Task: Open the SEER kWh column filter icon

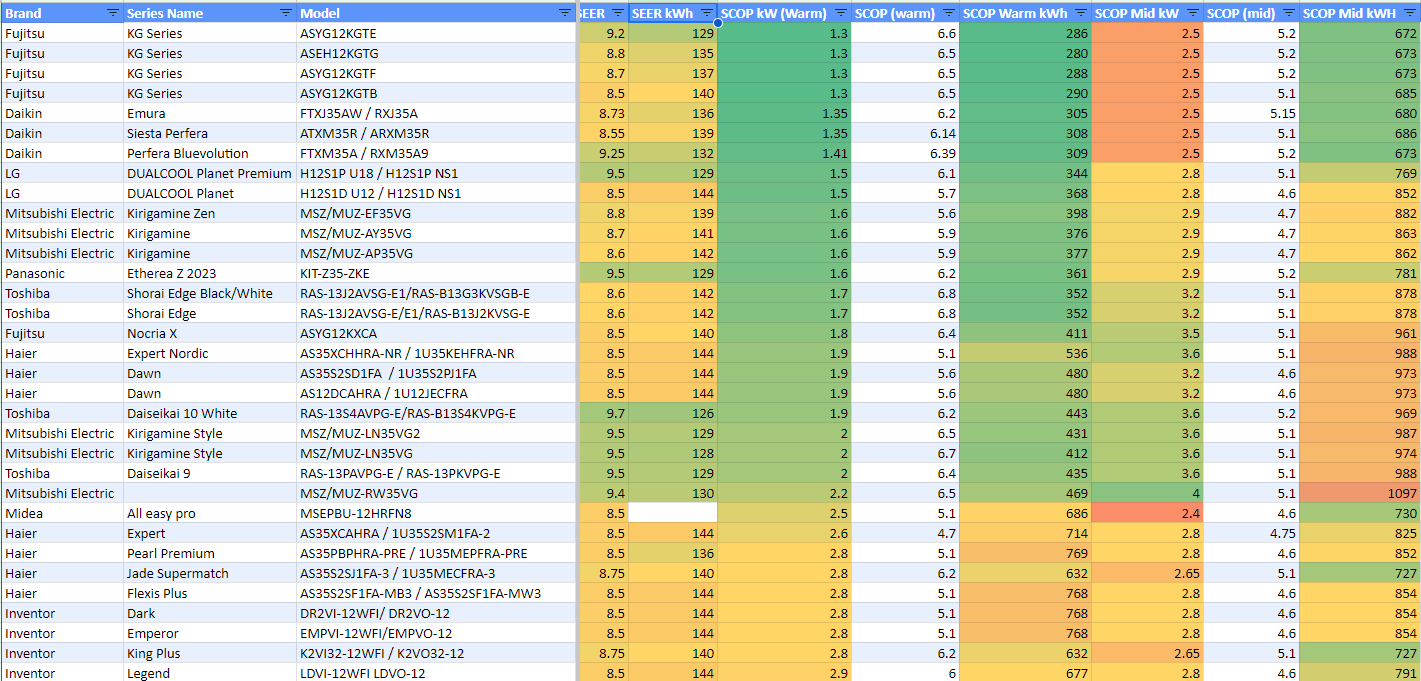Action: (x=707, y=13)
